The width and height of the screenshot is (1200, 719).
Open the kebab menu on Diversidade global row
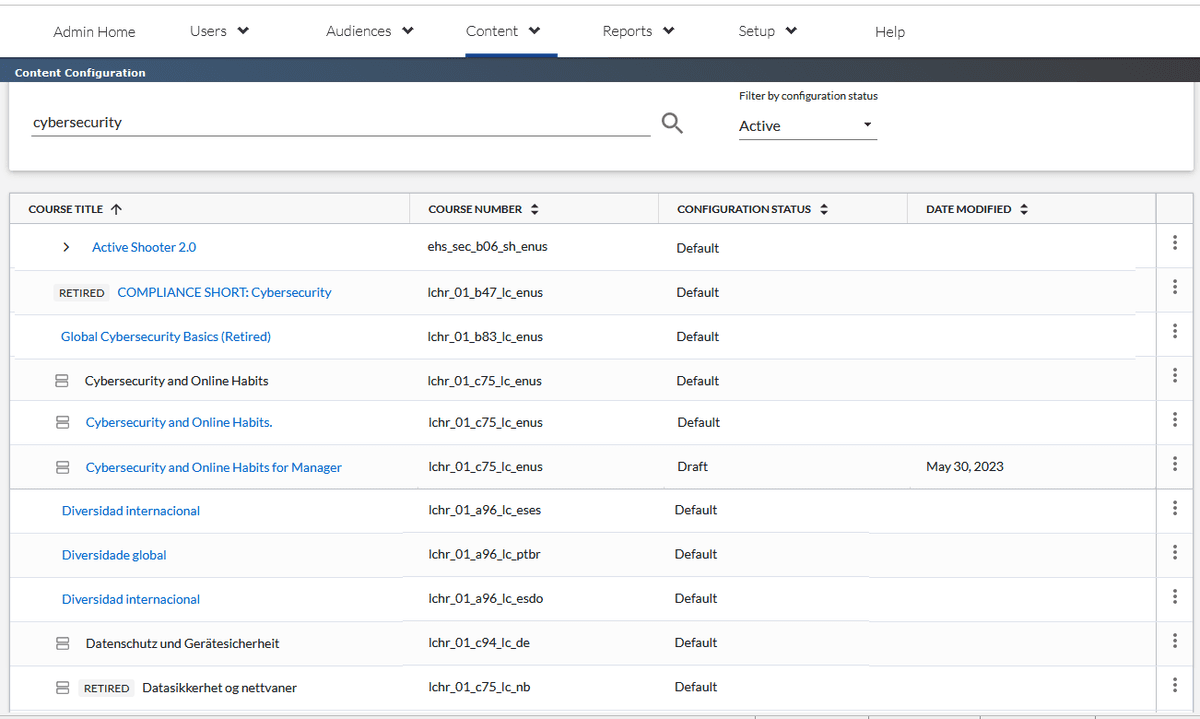pyautogui.click(x=1174, y=551)
